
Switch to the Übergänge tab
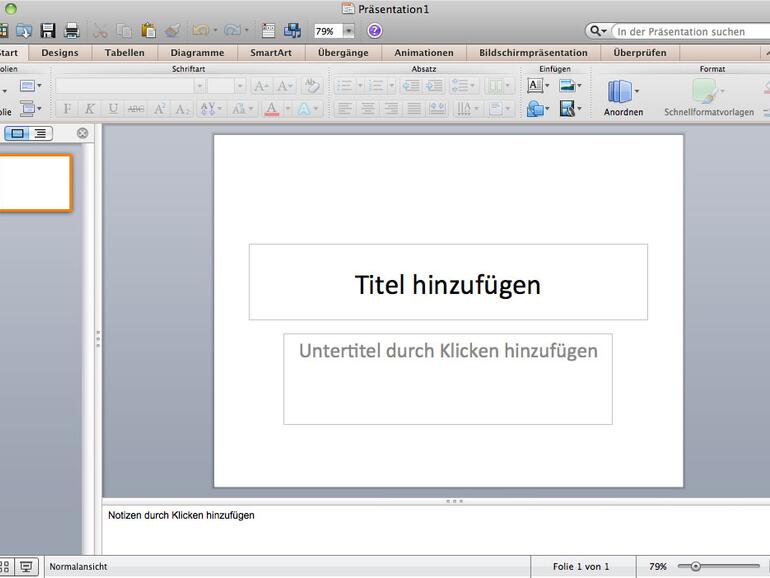pos(343,53)
